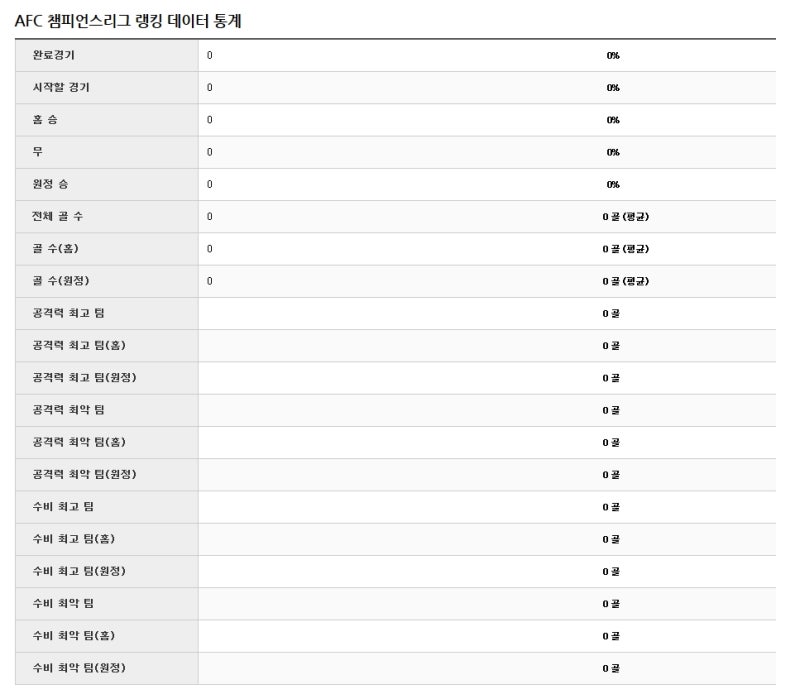The width and height of the screenshot is (800, 694).
Task: Click the '수비 최약 팀(원정)' label
Action: click(x=79, y=667)
